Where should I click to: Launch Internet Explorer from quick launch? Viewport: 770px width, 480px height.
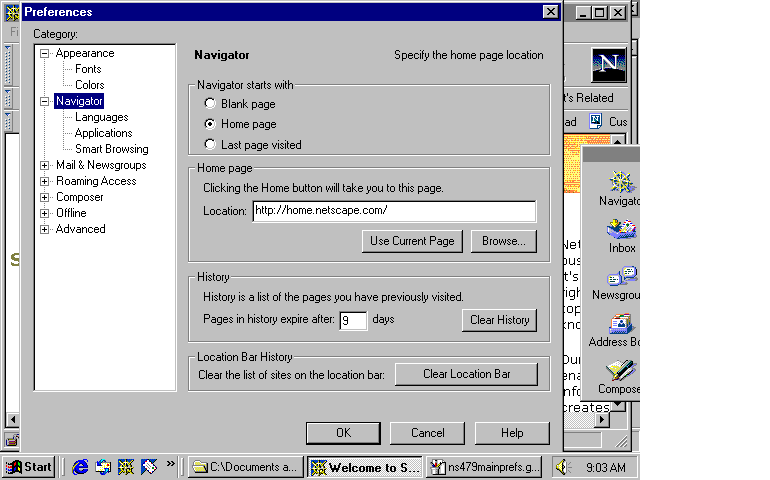tap(80, 467)
